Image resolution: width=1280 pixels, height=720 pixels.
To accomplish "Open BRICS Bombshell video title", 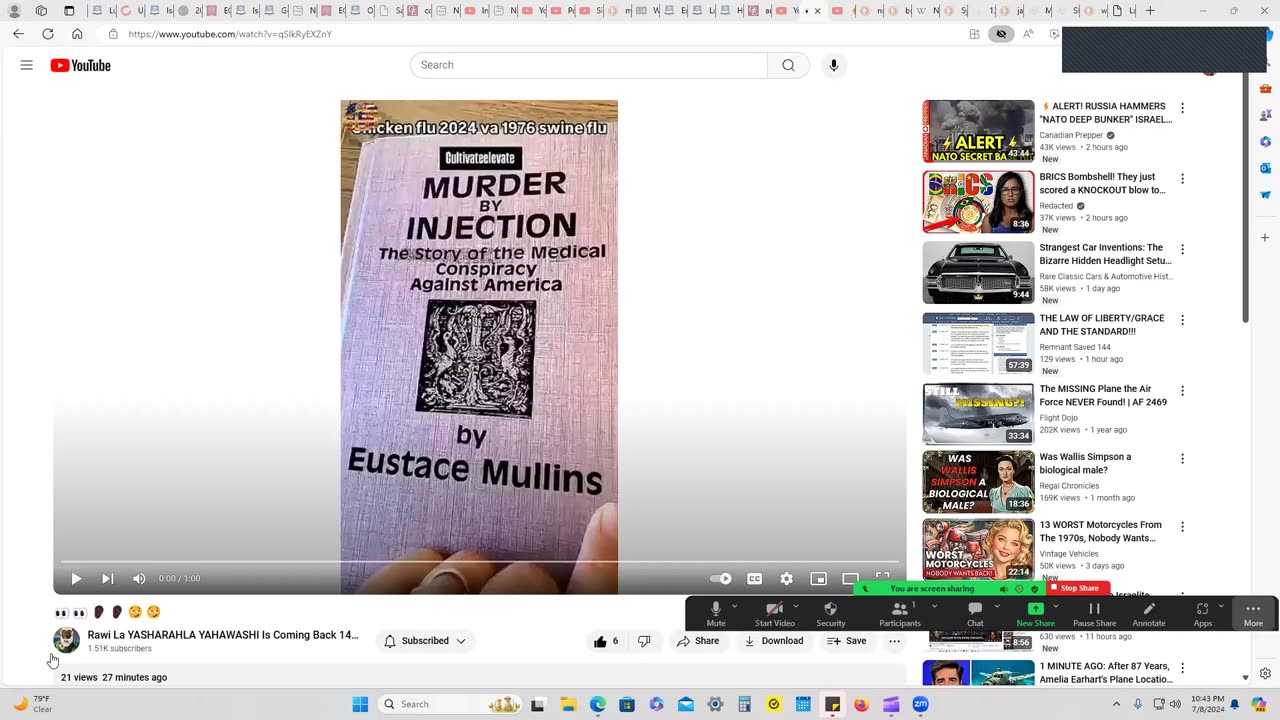I will point(1102,183).
